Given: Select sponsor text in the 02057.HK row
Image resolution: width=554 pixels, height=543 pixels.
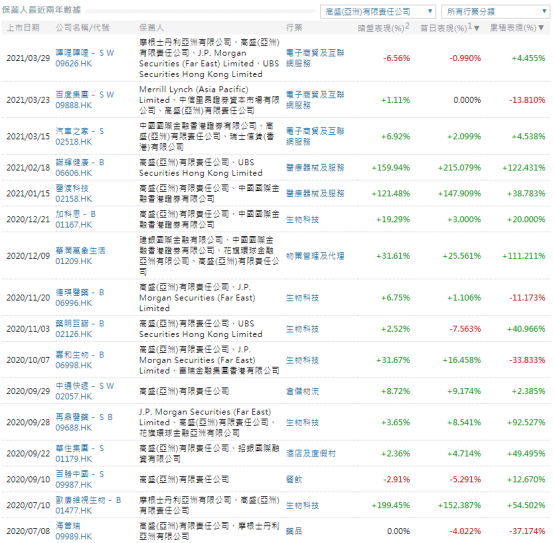Looking at the screenshot, I should pyautogui.click(x=184, y=391).
